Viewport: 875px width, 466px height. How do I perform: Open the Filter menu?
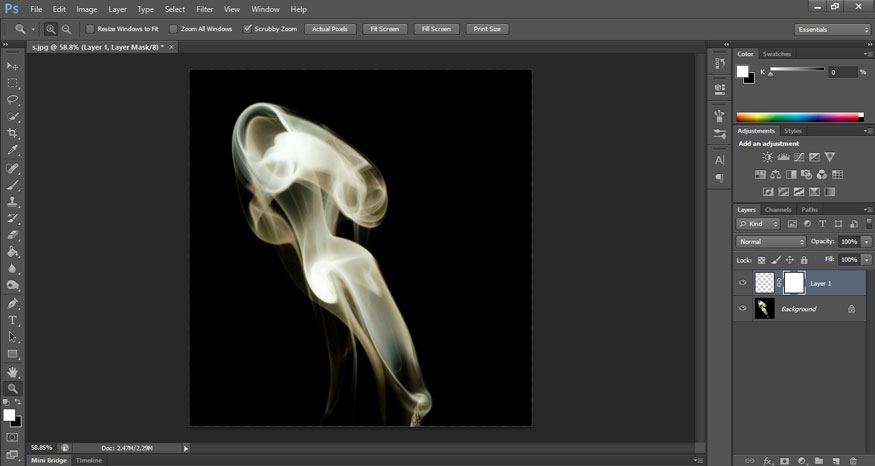pyautogui.click(x=205, y=9)
